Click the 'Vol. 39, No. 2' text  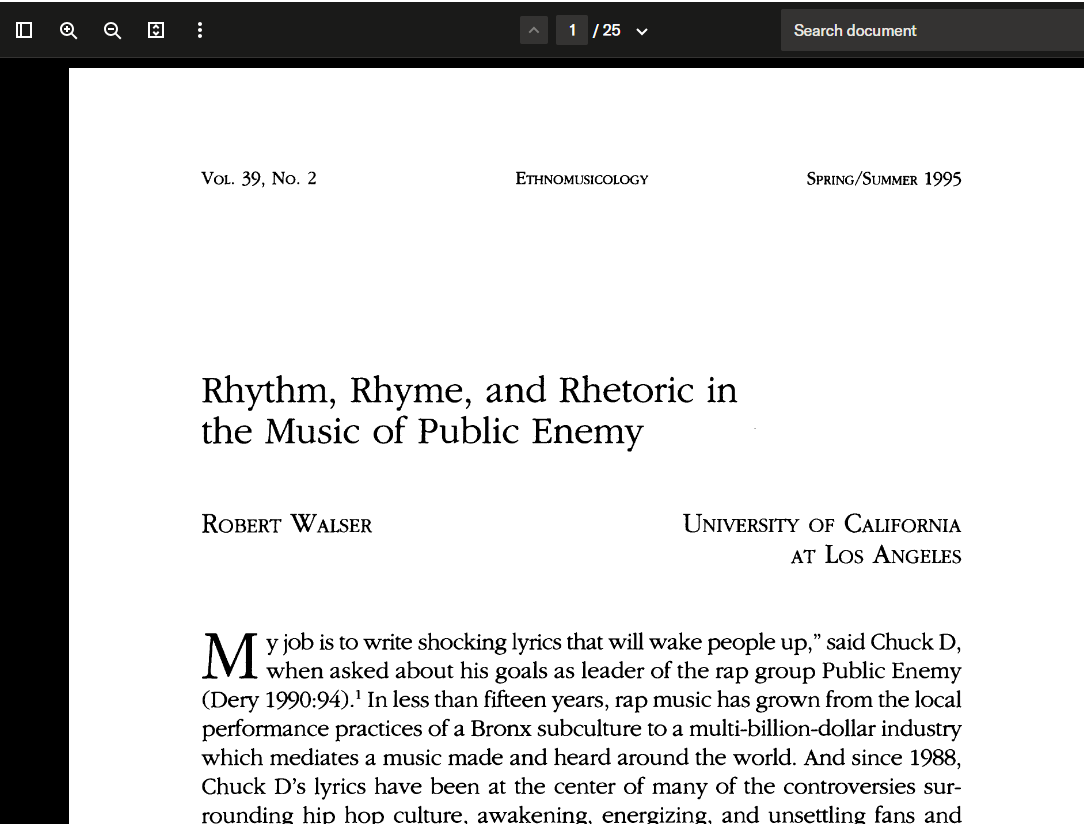pos(259,179)
